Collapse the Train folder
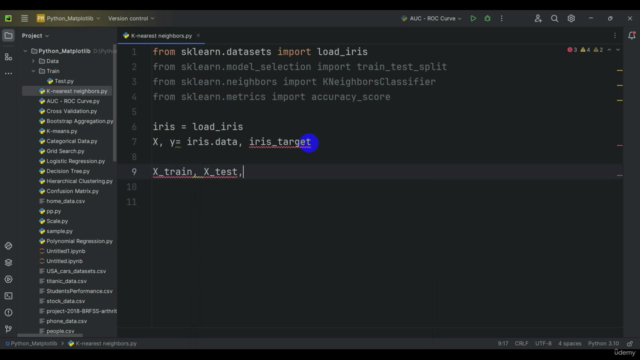Screen dimensions: 640x360 pyautogui.click(x=33, y=71)
